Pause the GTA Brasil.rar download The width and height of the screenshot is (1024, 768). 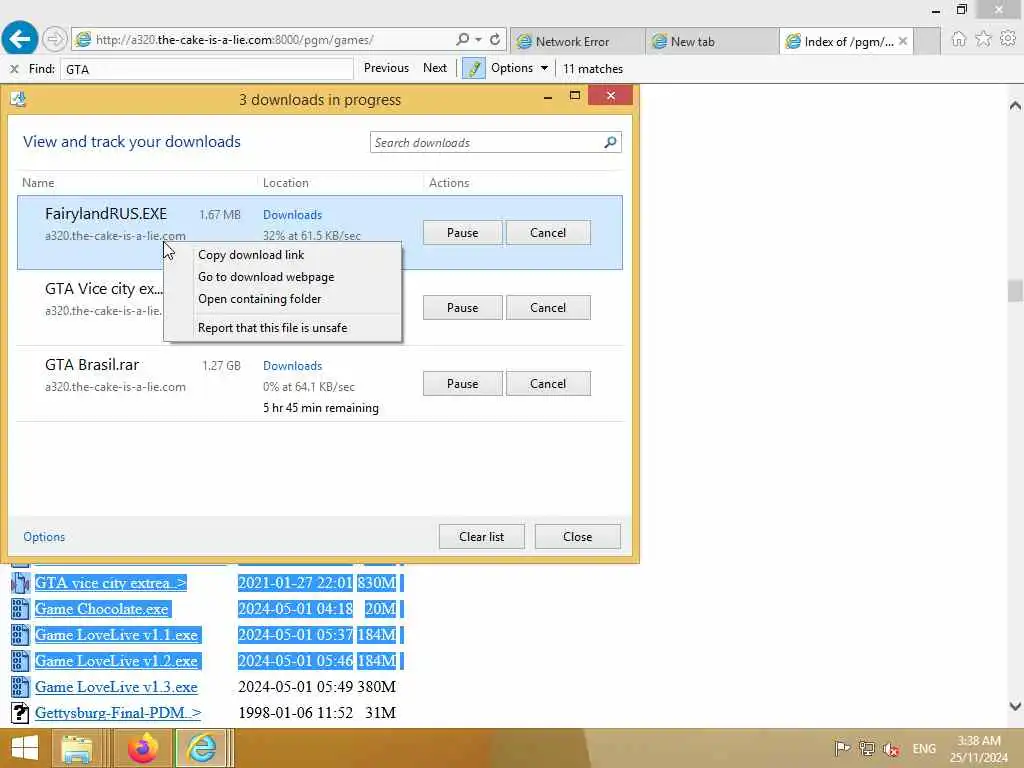click(462, 383)
